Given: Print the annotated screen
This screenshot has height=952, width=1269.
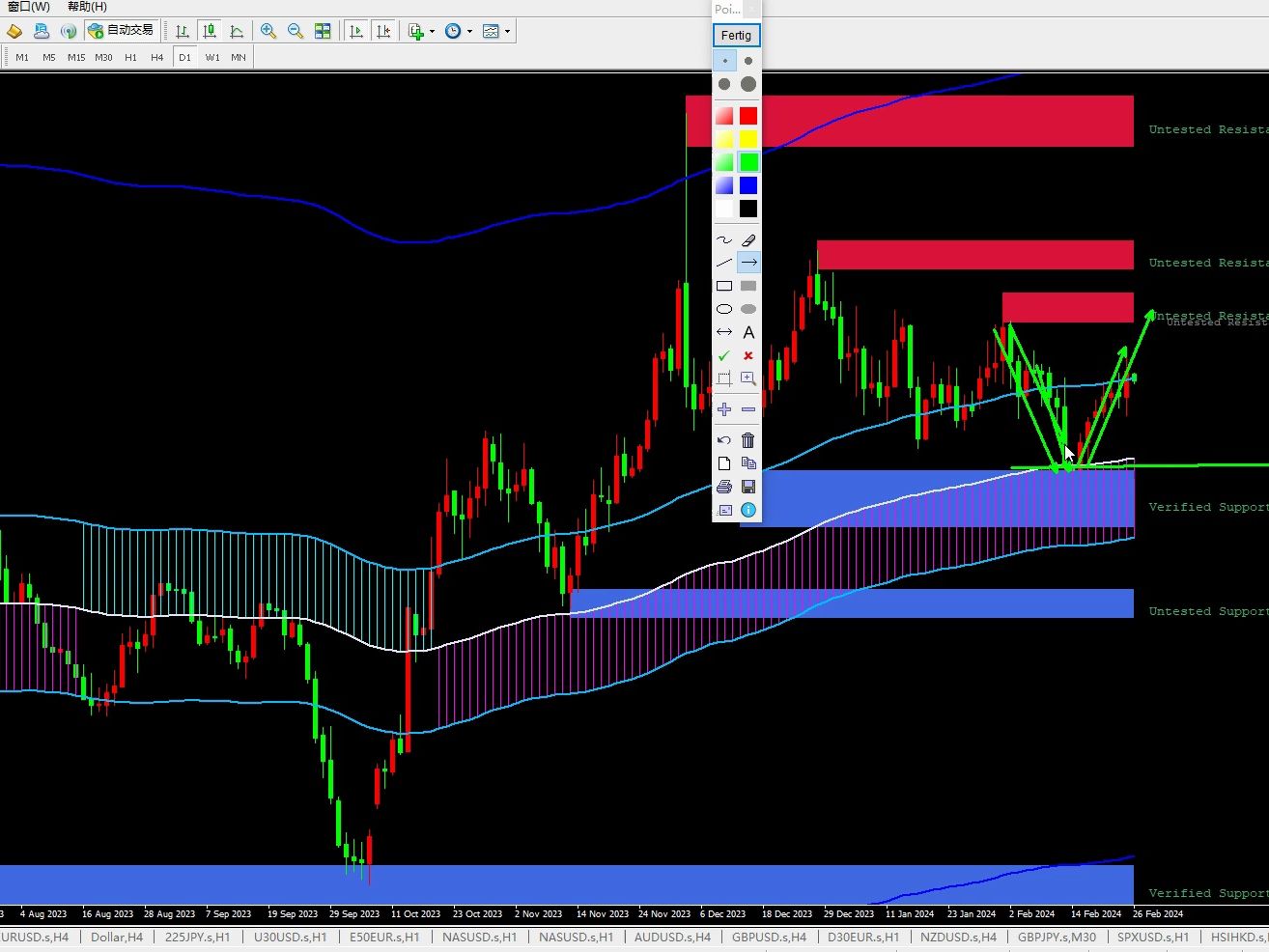Looking at the screenshot, I should pyautogui.click(x=724, y=487).
